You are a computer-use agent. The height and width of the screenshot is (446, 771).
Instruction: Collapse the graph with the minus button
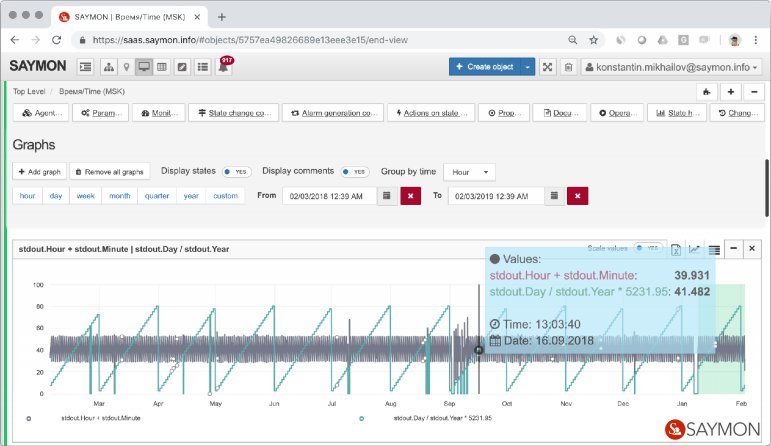coord(734,249)
